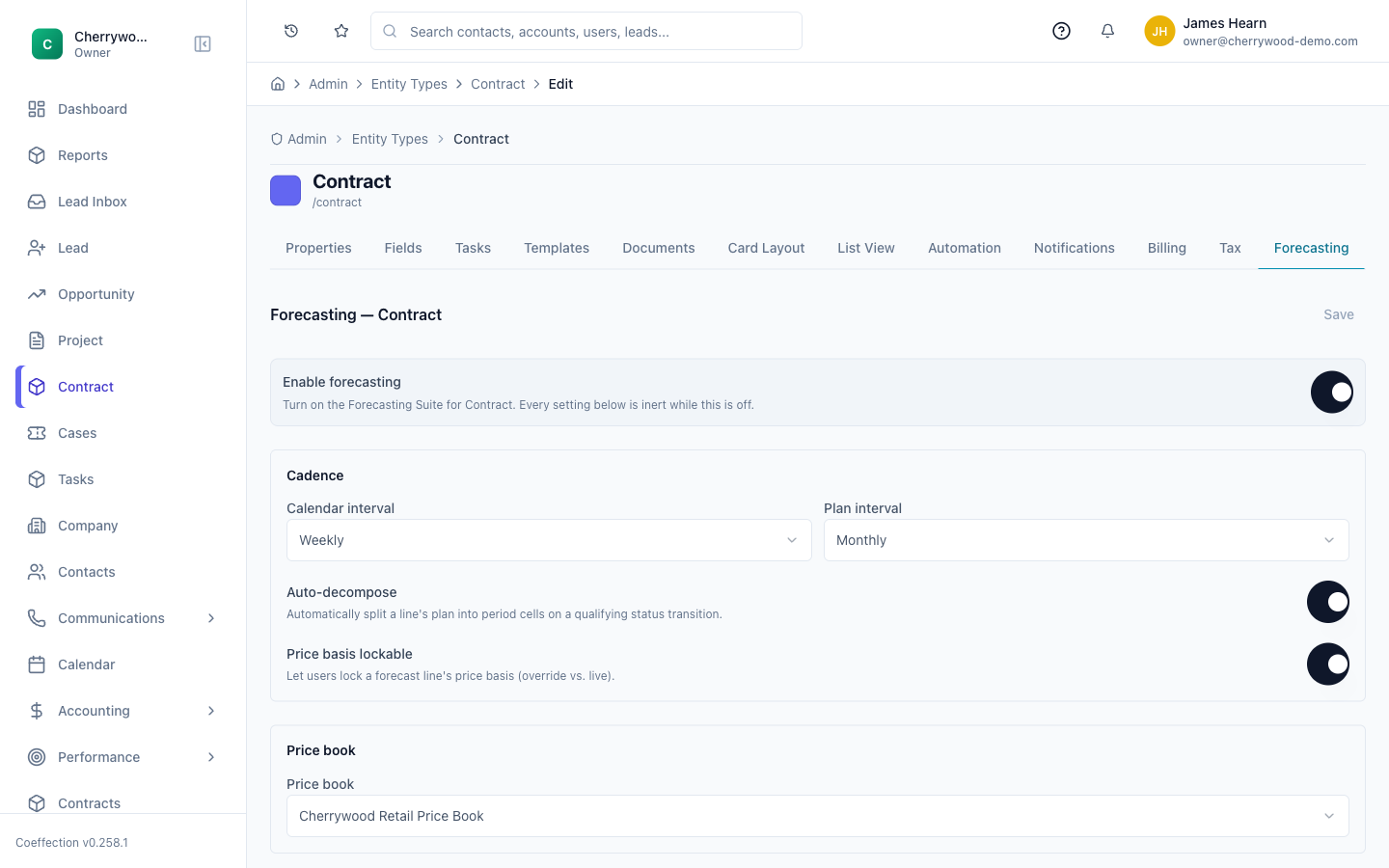
Task: Click the Contracts cube icon
Action: (x=37, y=803)
